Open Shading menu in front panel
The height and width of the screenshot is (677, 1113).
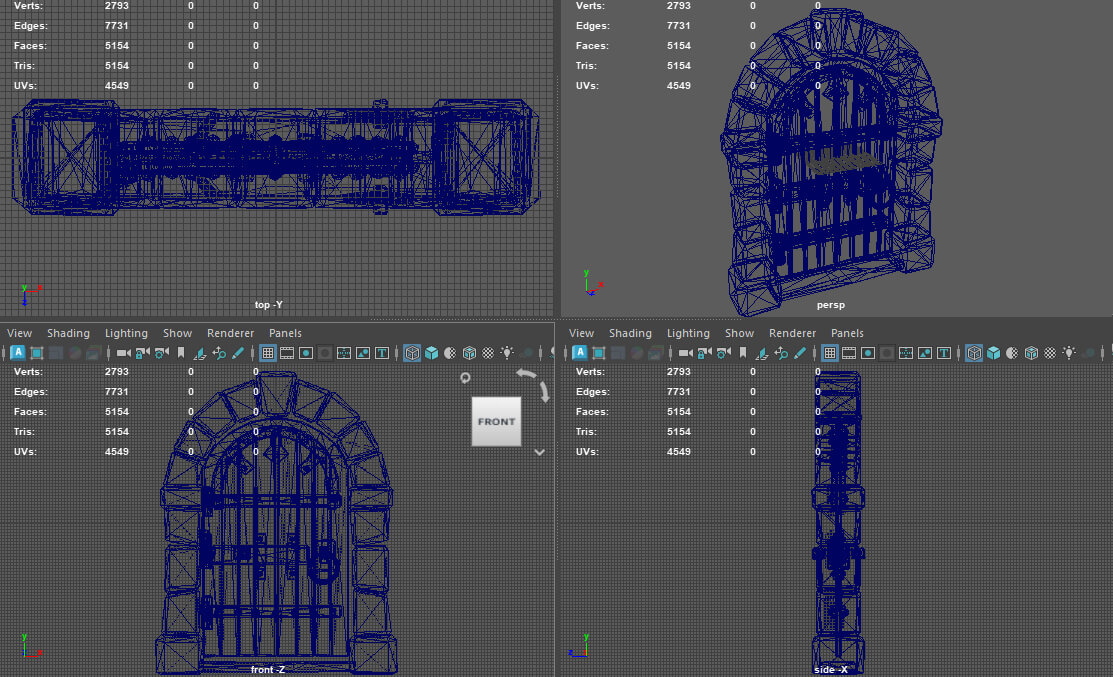click(68, 333)
